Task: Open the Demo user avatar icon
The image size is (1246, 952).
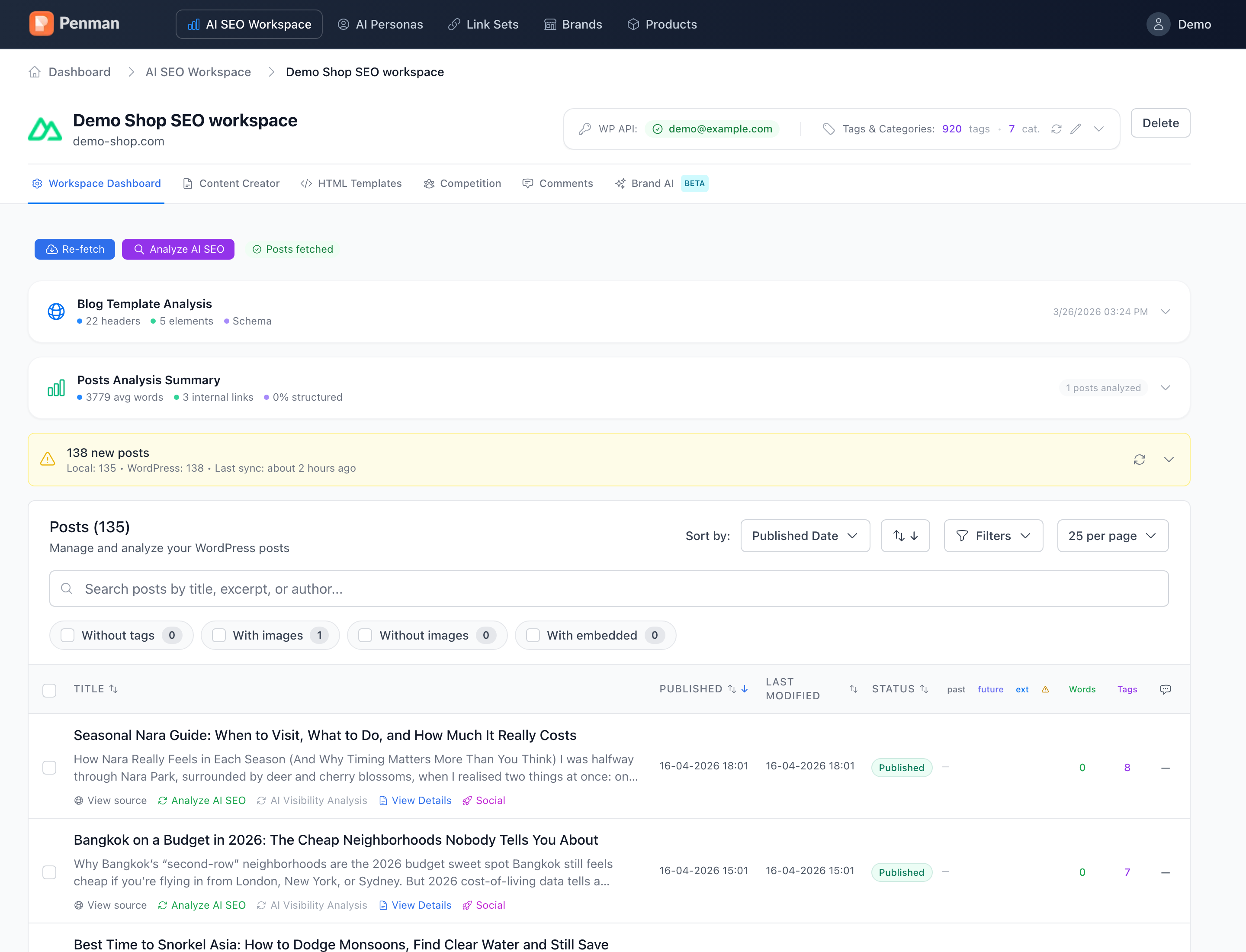Action: (x=1158, y=24)
